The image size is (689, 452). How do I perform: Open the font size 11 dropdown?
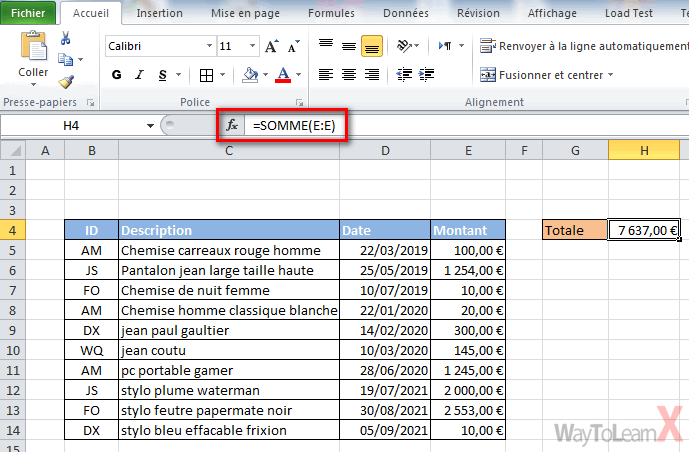coord(252,46)
